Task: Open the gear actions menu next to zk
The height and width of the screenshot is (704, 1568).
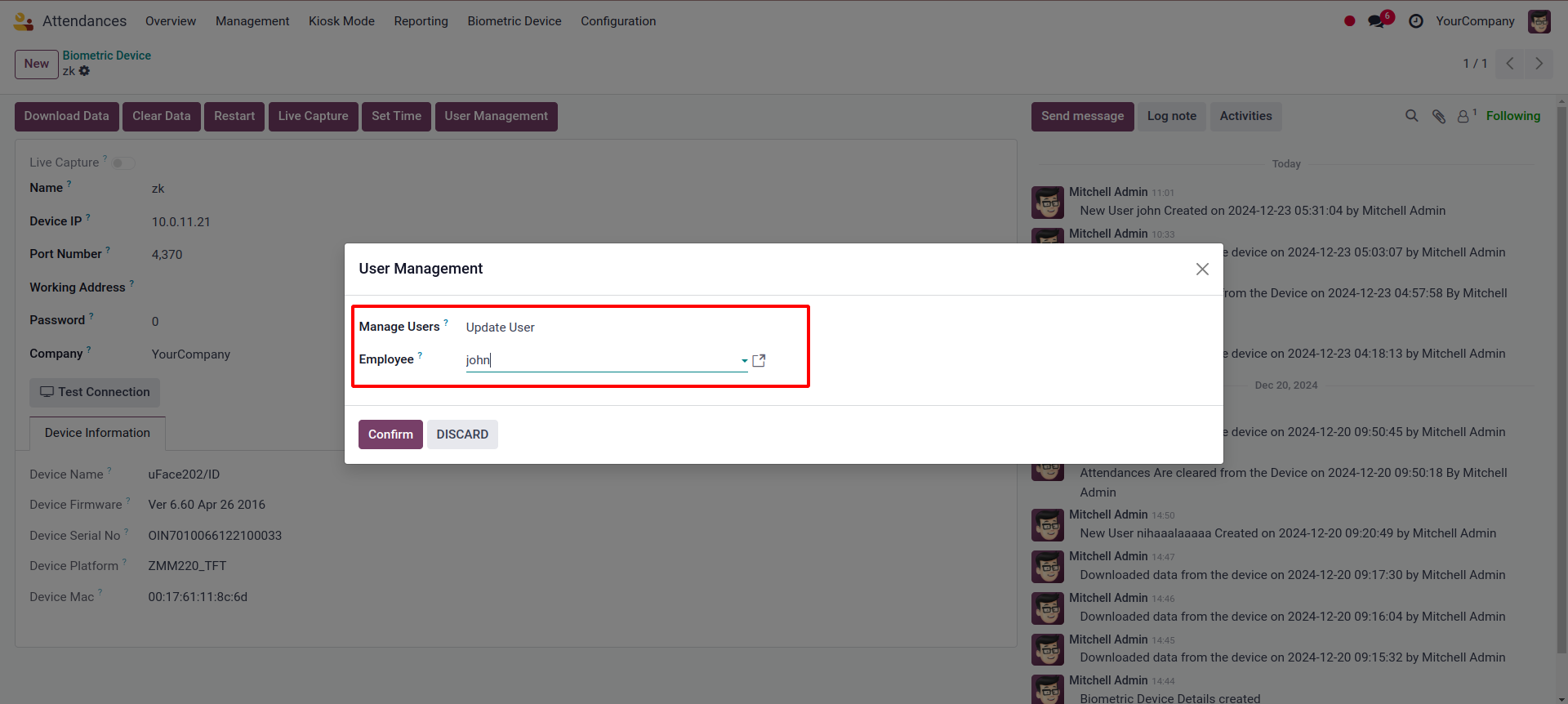Action: pyautogui.click(x=84, y=71)
